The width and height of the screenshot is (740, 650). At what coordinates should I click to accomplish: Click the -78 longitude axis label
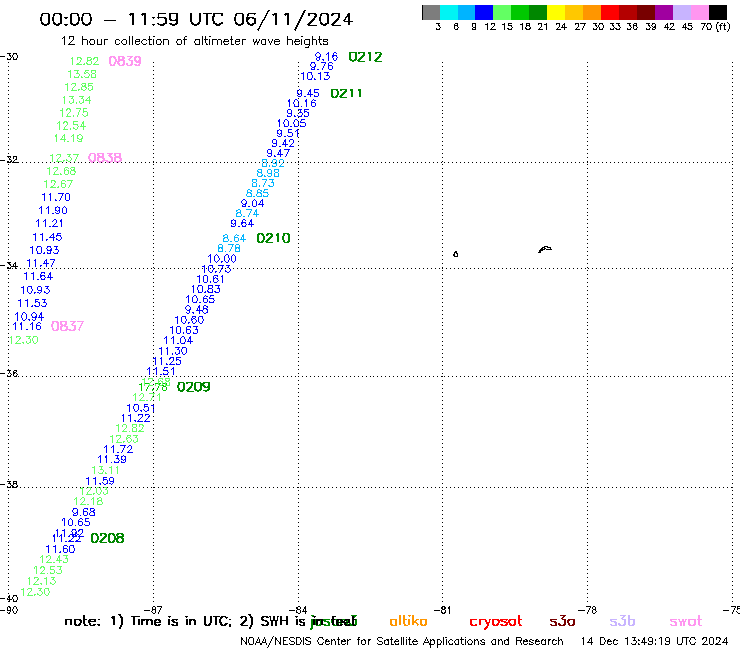point(588,610)
